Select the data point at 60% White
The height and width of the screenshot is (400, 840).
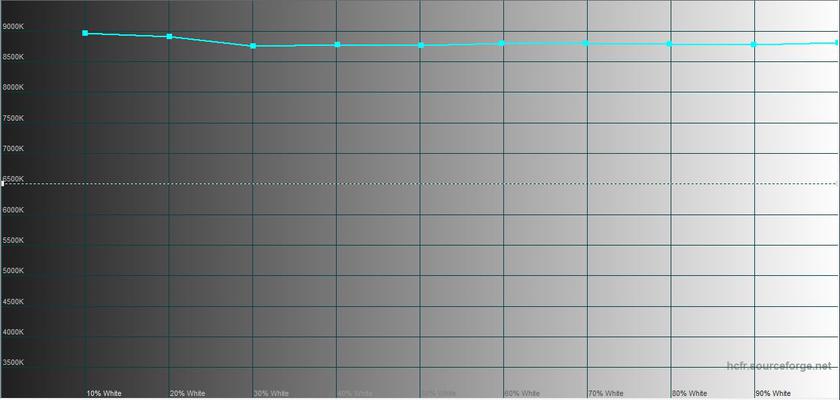502,43
